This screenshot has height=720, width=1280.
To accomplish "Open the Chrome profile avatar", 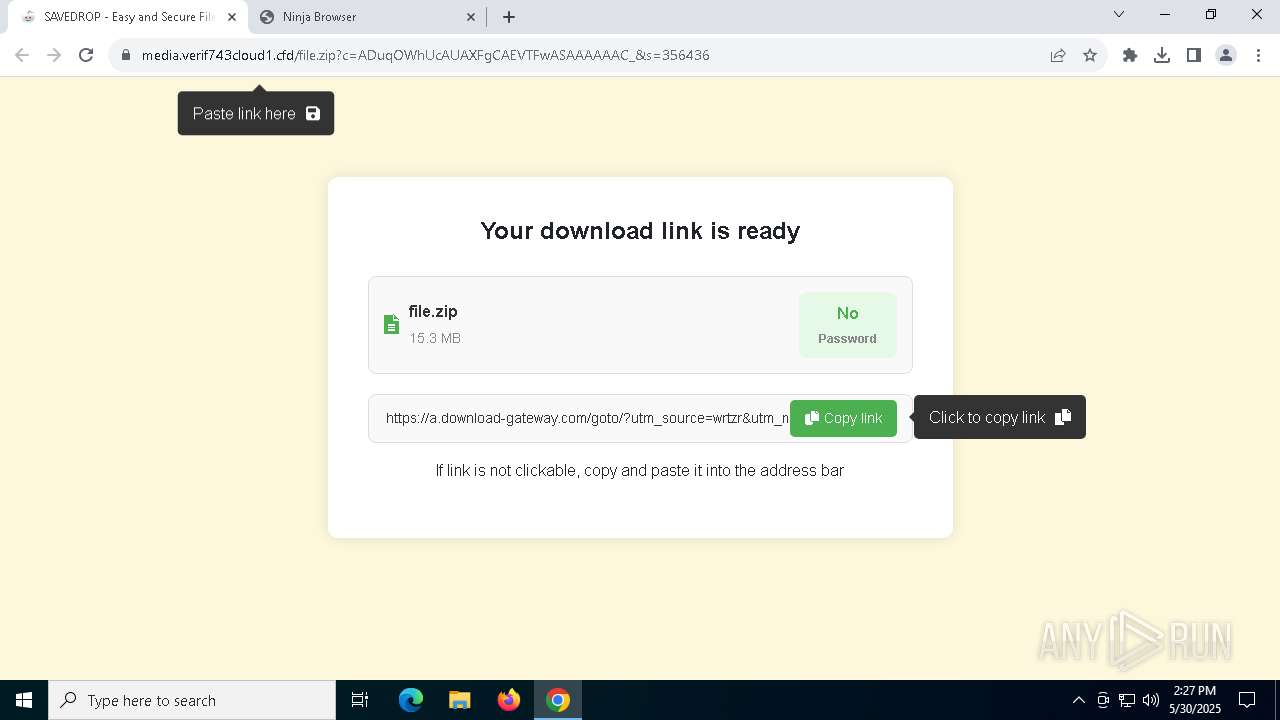I will [1226, 55].
